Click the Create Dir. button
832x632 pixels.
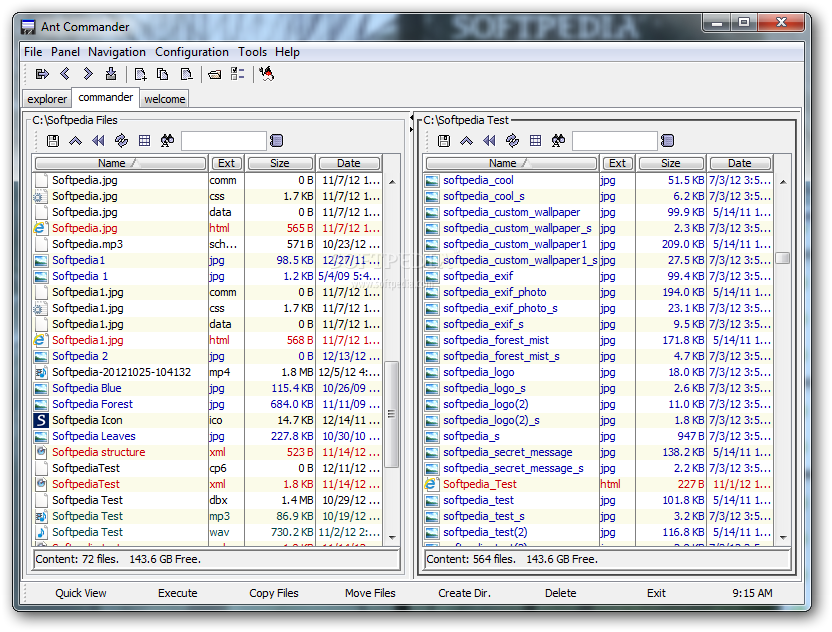[464, 593]
